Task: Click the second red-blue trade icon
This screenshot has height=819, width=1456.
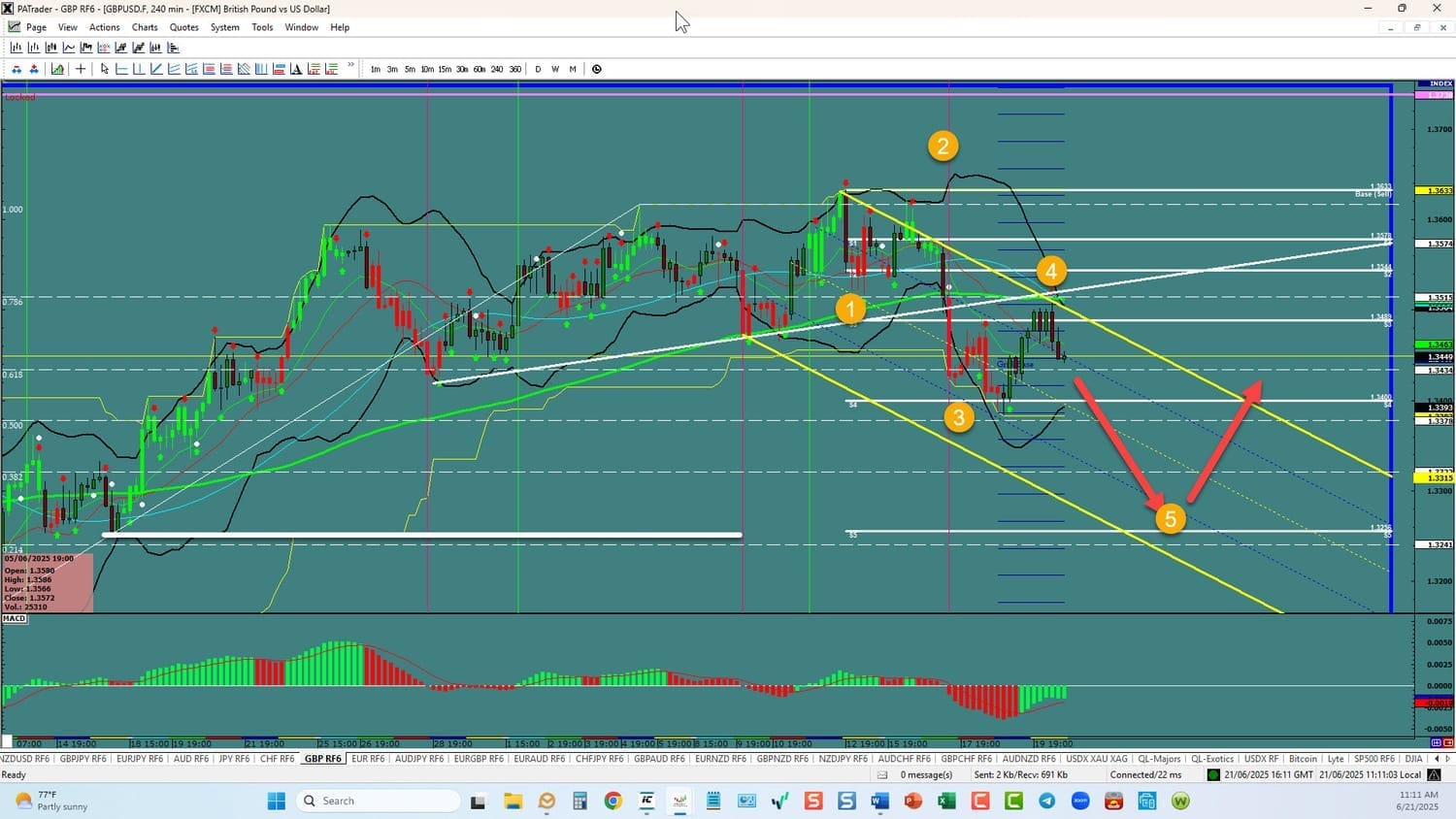Action: tap(34, 69)
